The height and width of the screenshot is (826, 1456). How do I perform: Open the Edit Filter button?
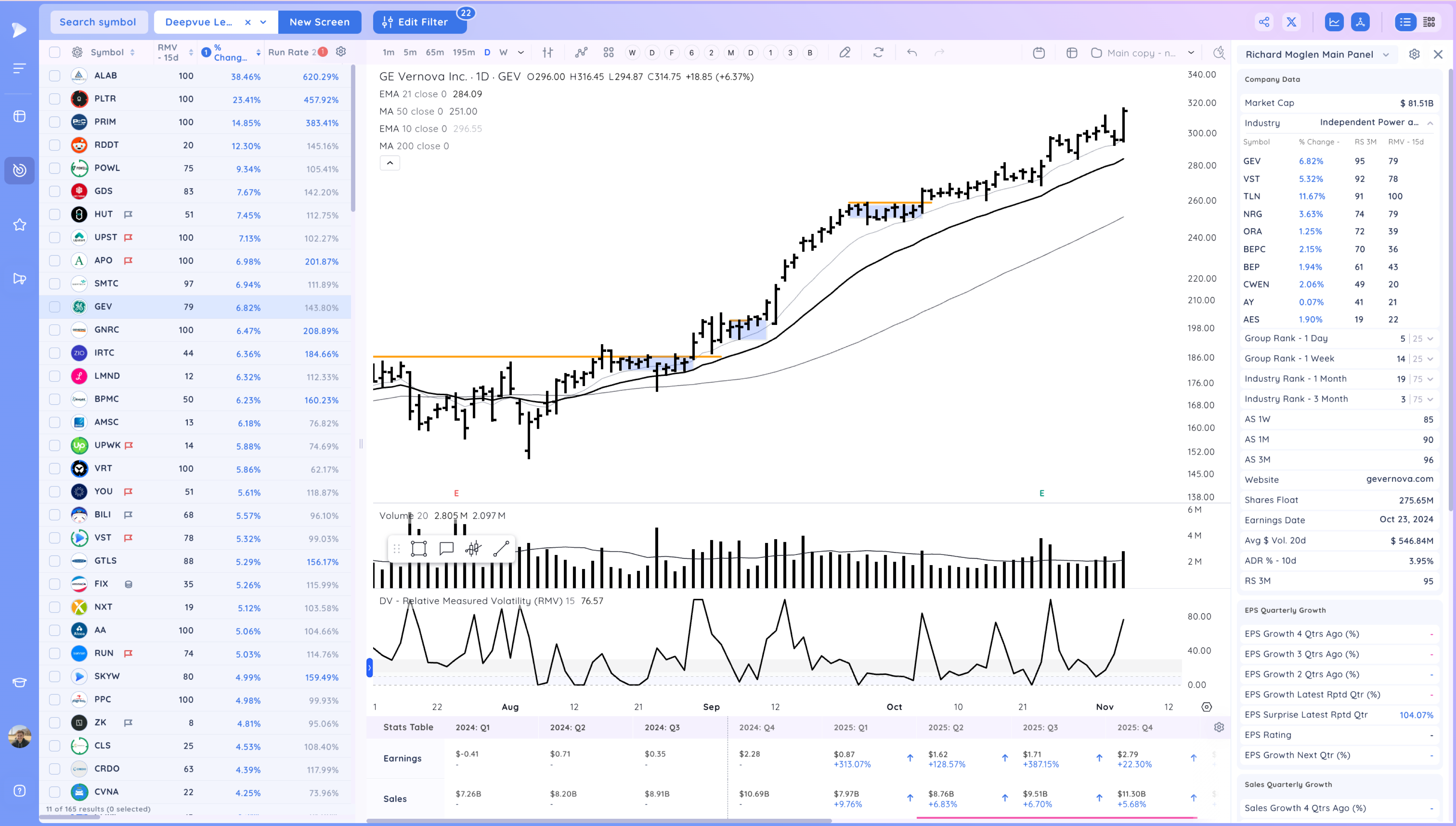[x=419, y=22]
